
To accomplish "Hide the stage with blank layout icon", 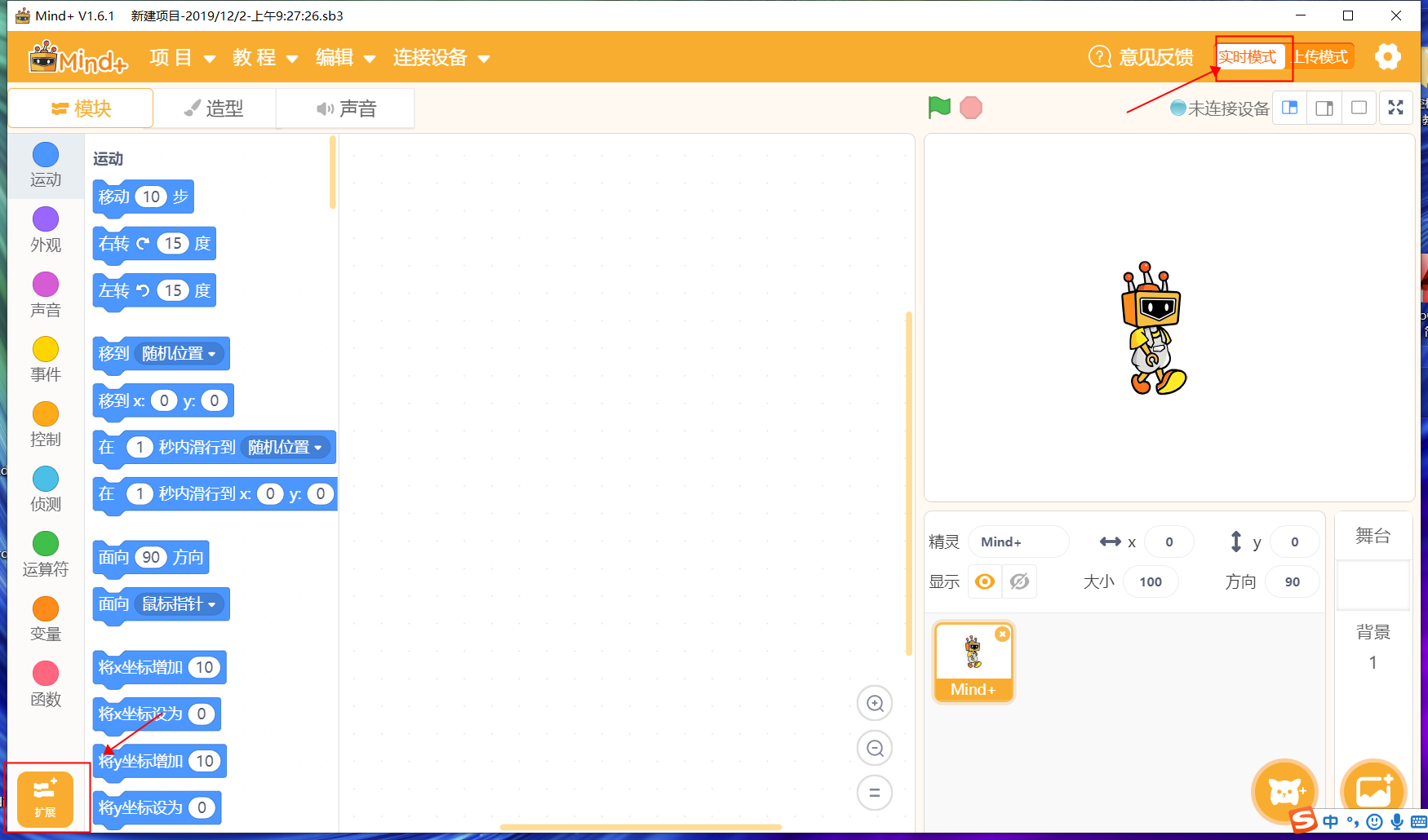I will point(1359,108).
